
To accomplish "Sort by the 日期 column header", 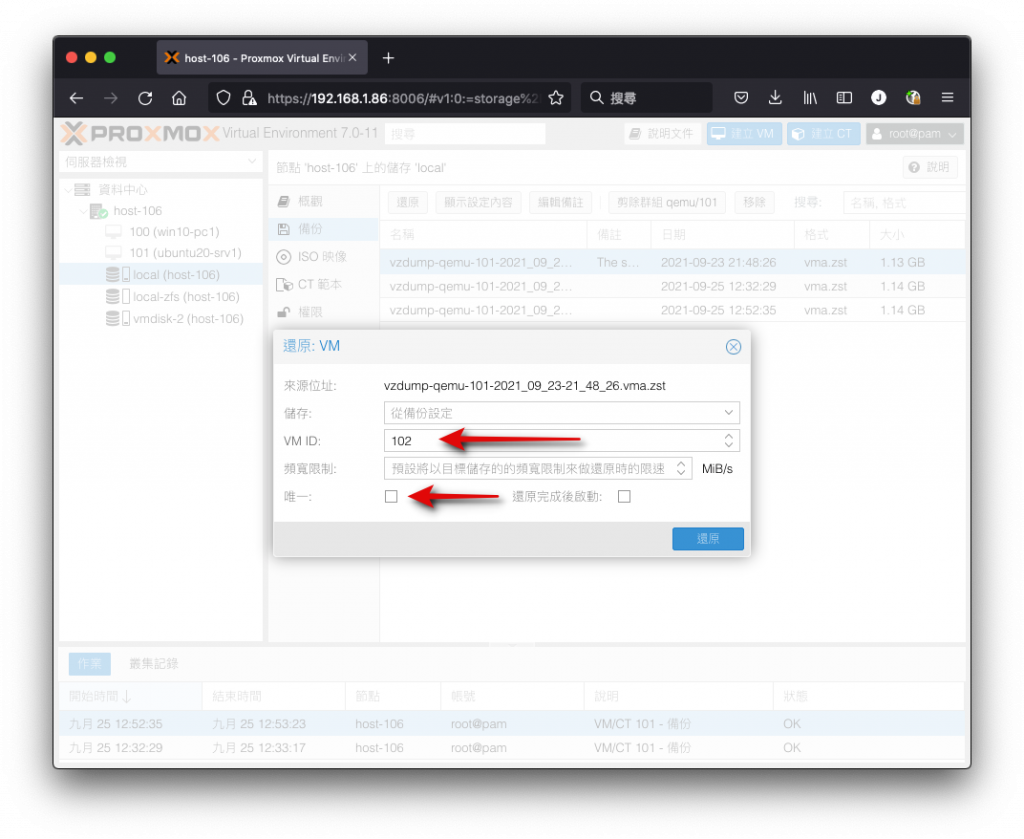I will click(722, 234).
